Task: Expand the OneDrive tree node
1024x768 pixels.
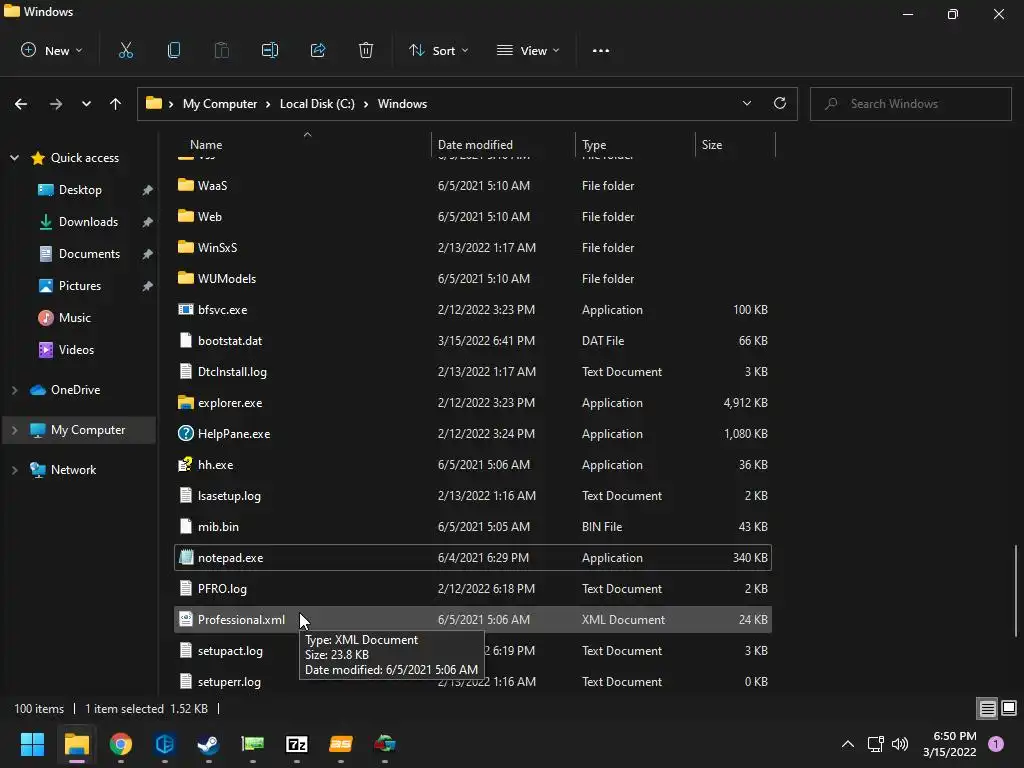Action: 14,390
